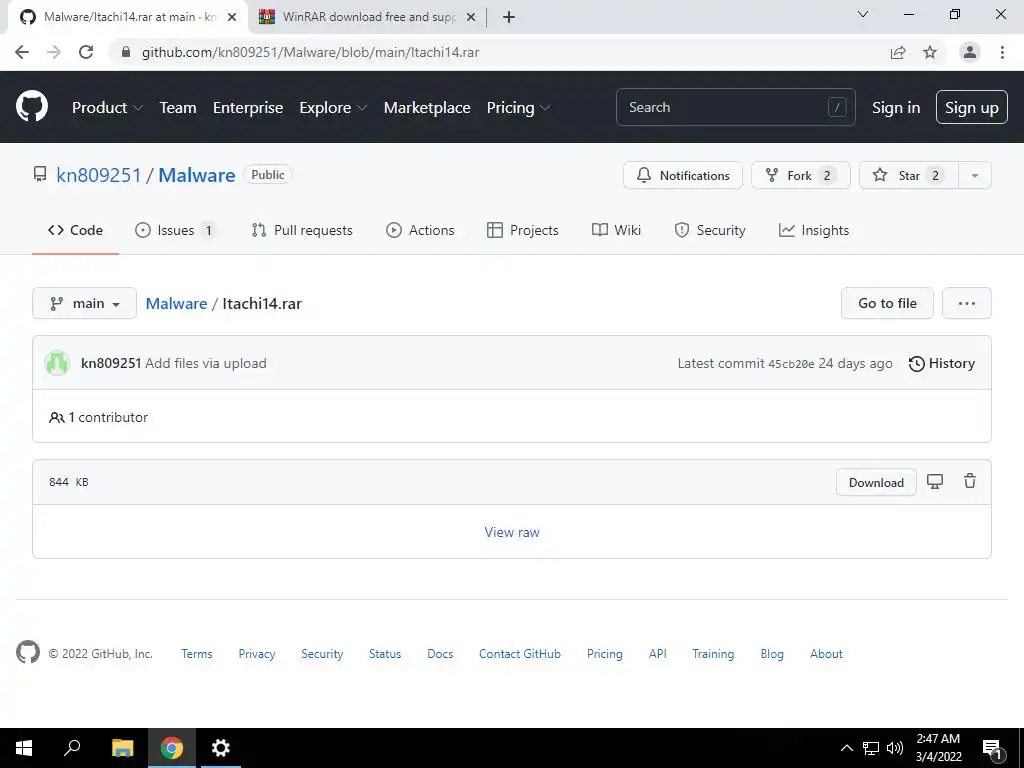The width and height of the screenshot is (1024, 768).
Task: Open Blog footer link
Action: (772, 654)
